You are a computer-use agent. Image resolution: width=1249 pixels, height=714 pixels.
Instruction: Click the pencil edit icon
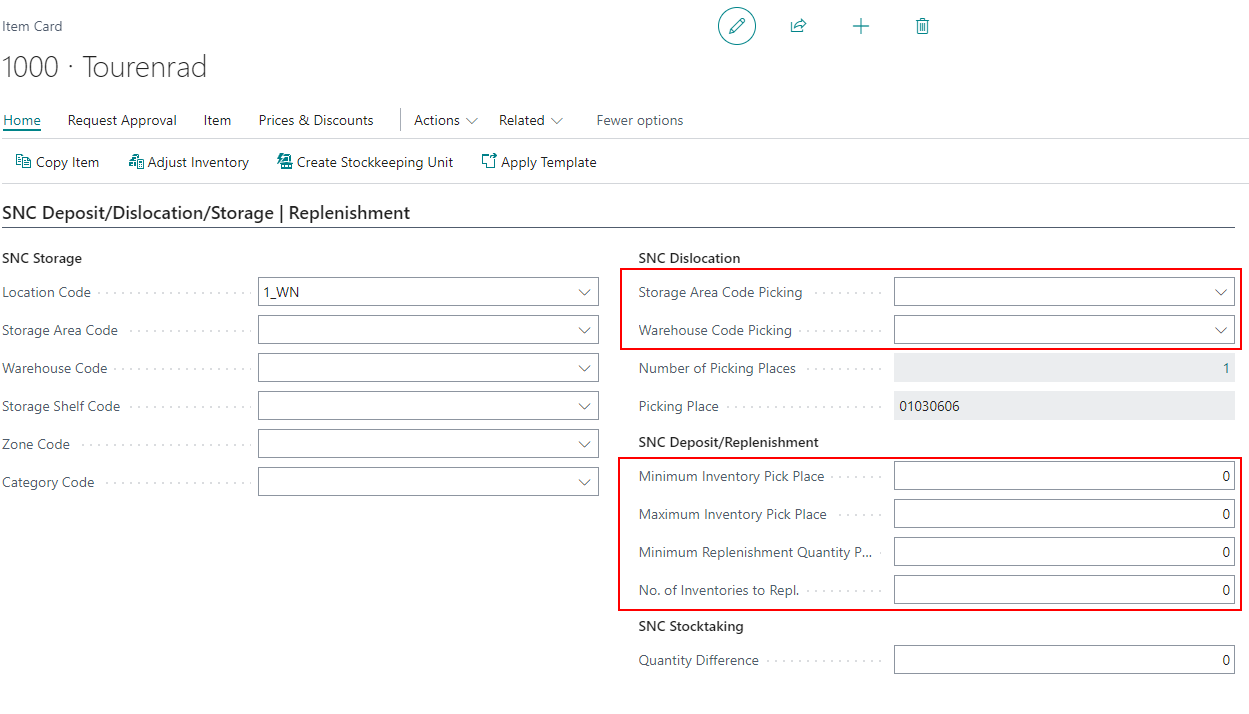tap(737, 26)
